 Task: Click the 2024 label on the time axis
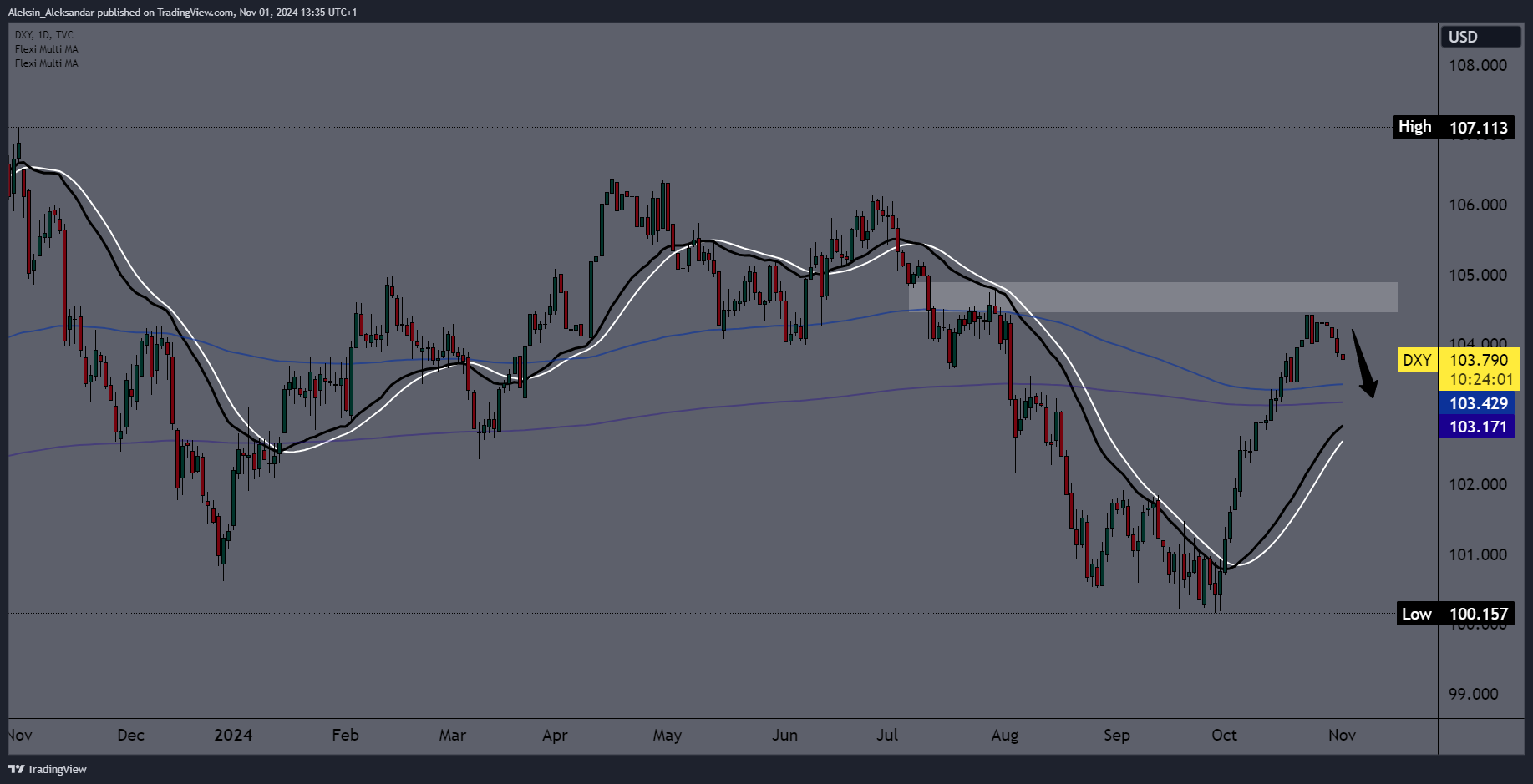click(x=233, y=735)
